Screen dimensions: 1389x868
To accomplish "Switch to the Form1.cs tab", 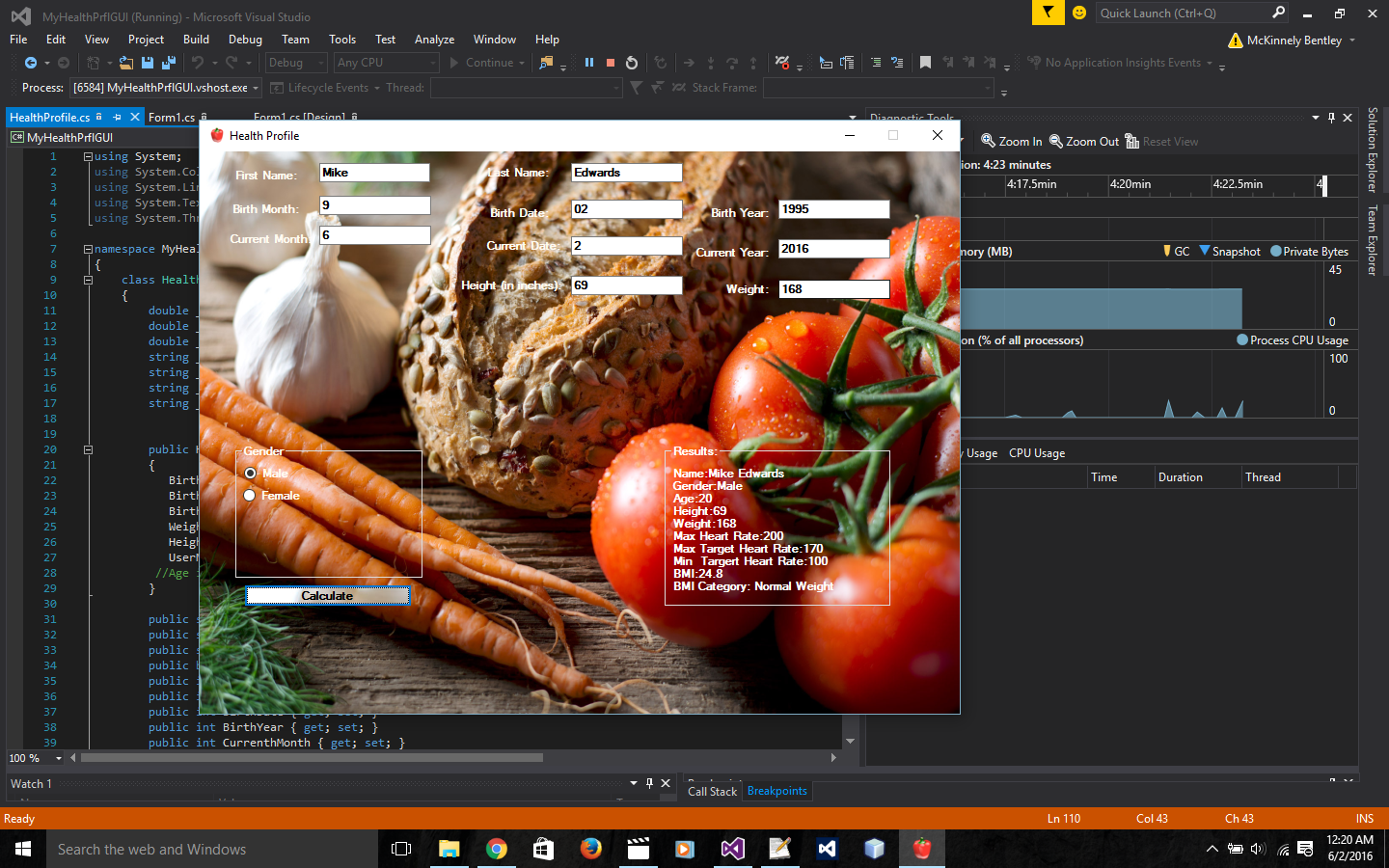I will pos(171,118).
